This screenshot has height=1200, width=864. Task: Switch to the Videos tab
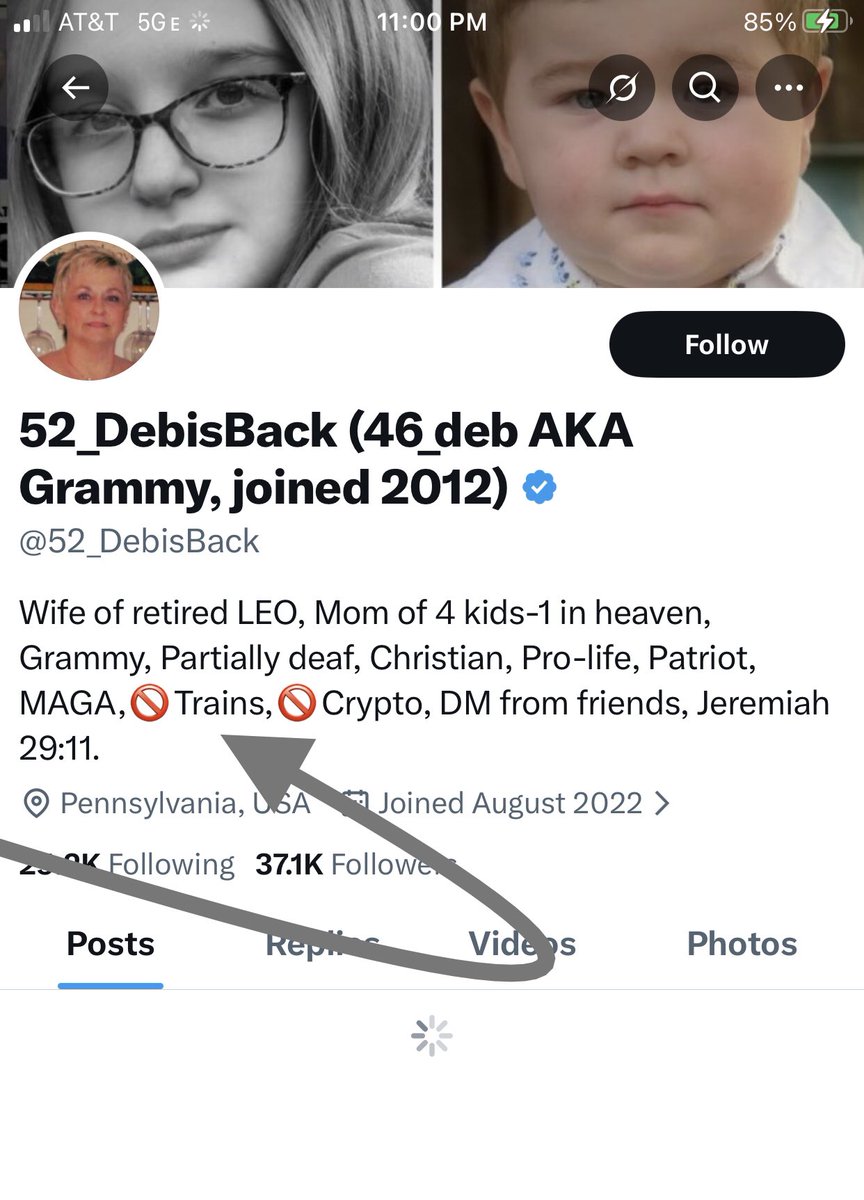click(x=522, y=944)
